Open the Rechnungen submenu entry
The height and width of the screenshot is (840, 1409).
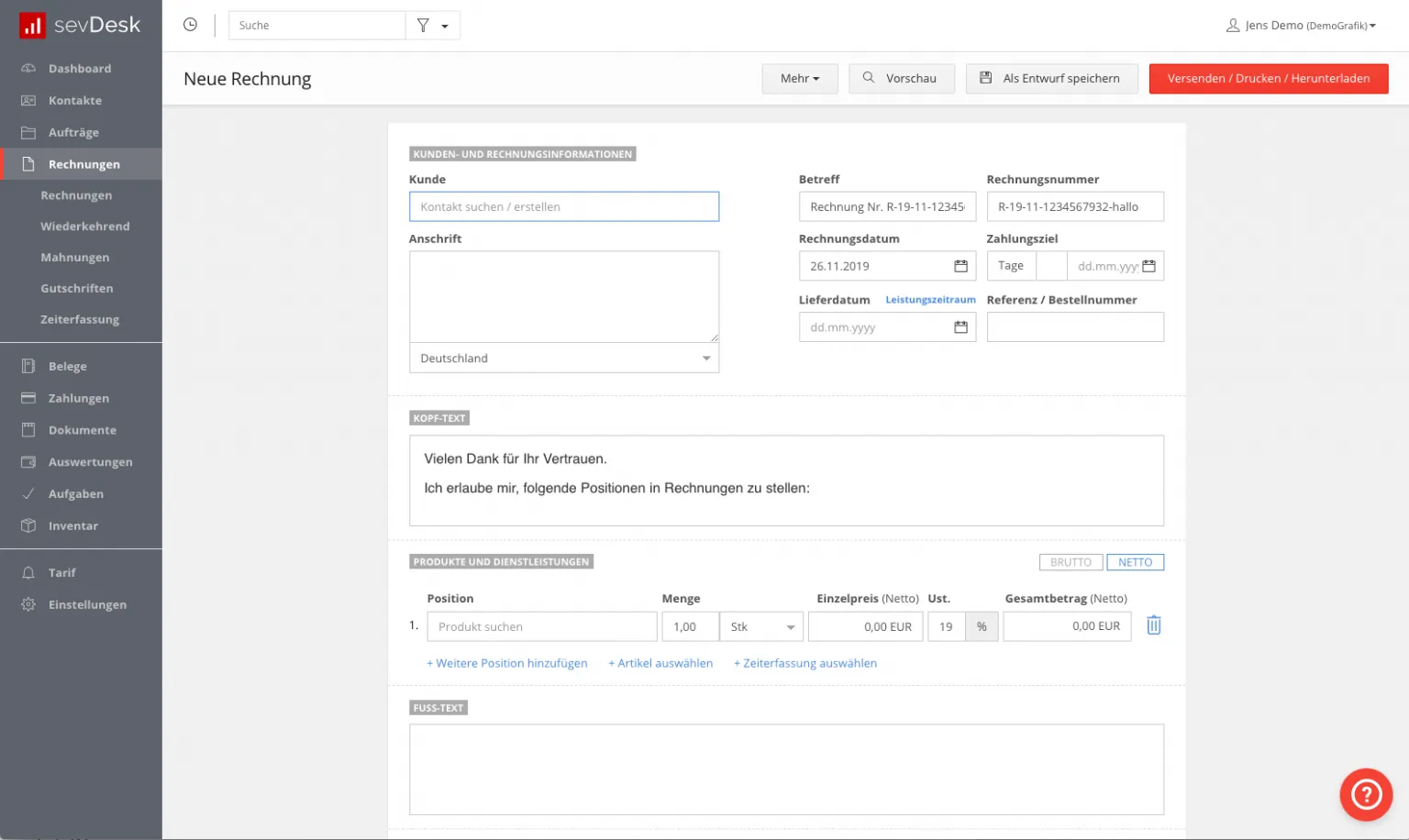(76, 195)
